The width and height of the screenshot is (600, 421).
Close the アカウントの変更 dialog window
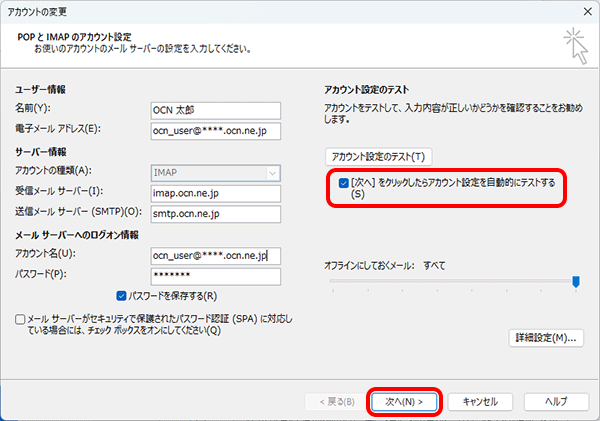tap(583, 10)
